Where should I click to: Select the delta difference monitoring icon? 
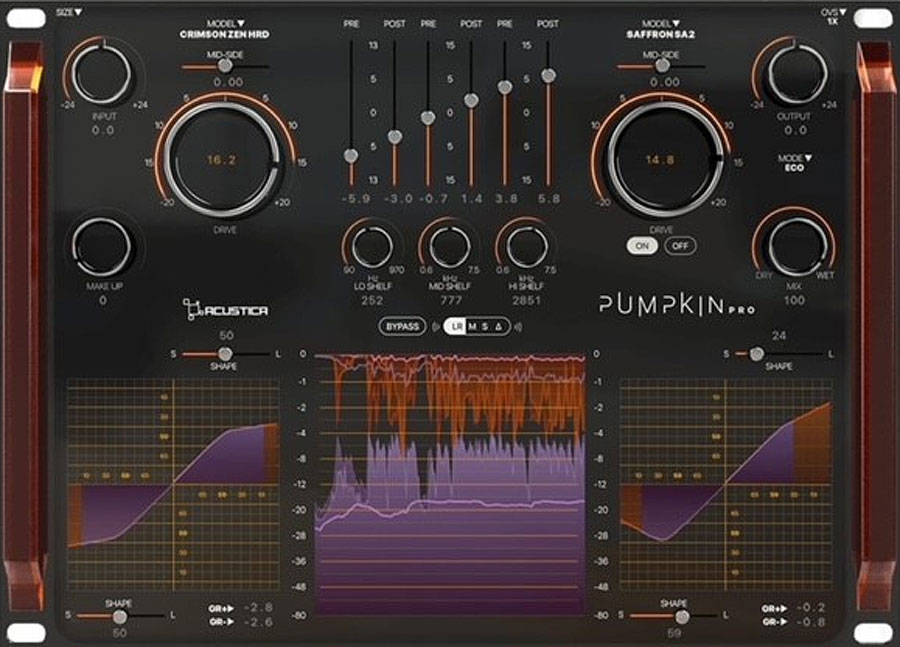point(500,327)
